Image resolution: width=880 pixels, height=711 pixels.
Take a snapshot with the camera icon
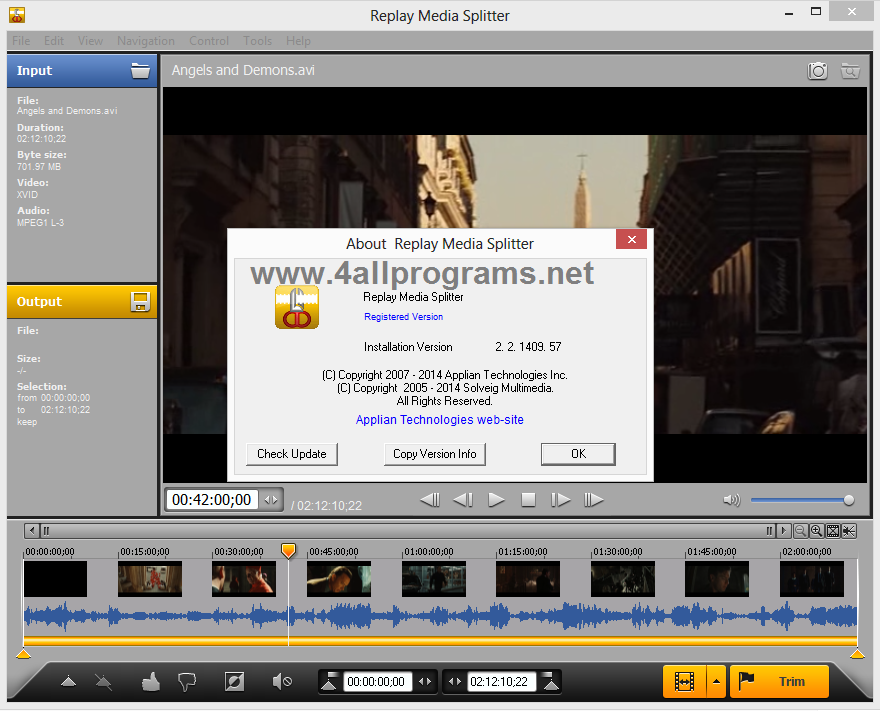coord(817,71)
